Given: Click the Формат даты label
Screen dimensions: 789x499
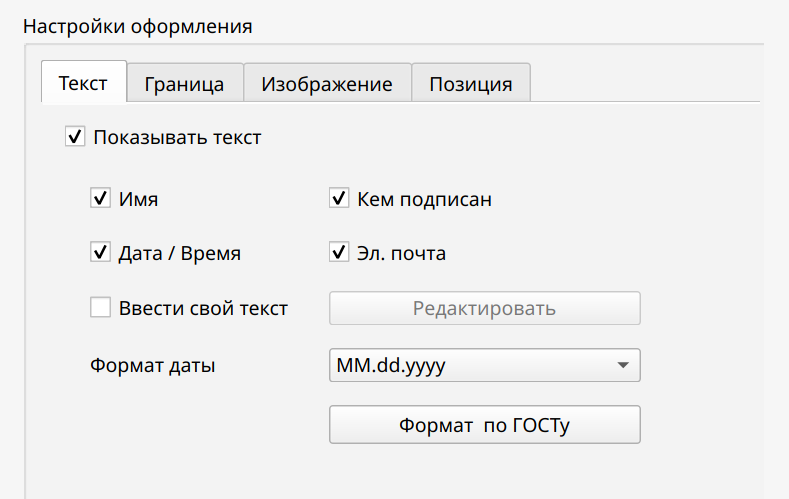Looking at the screenshot, I should (x=153, y=365).
